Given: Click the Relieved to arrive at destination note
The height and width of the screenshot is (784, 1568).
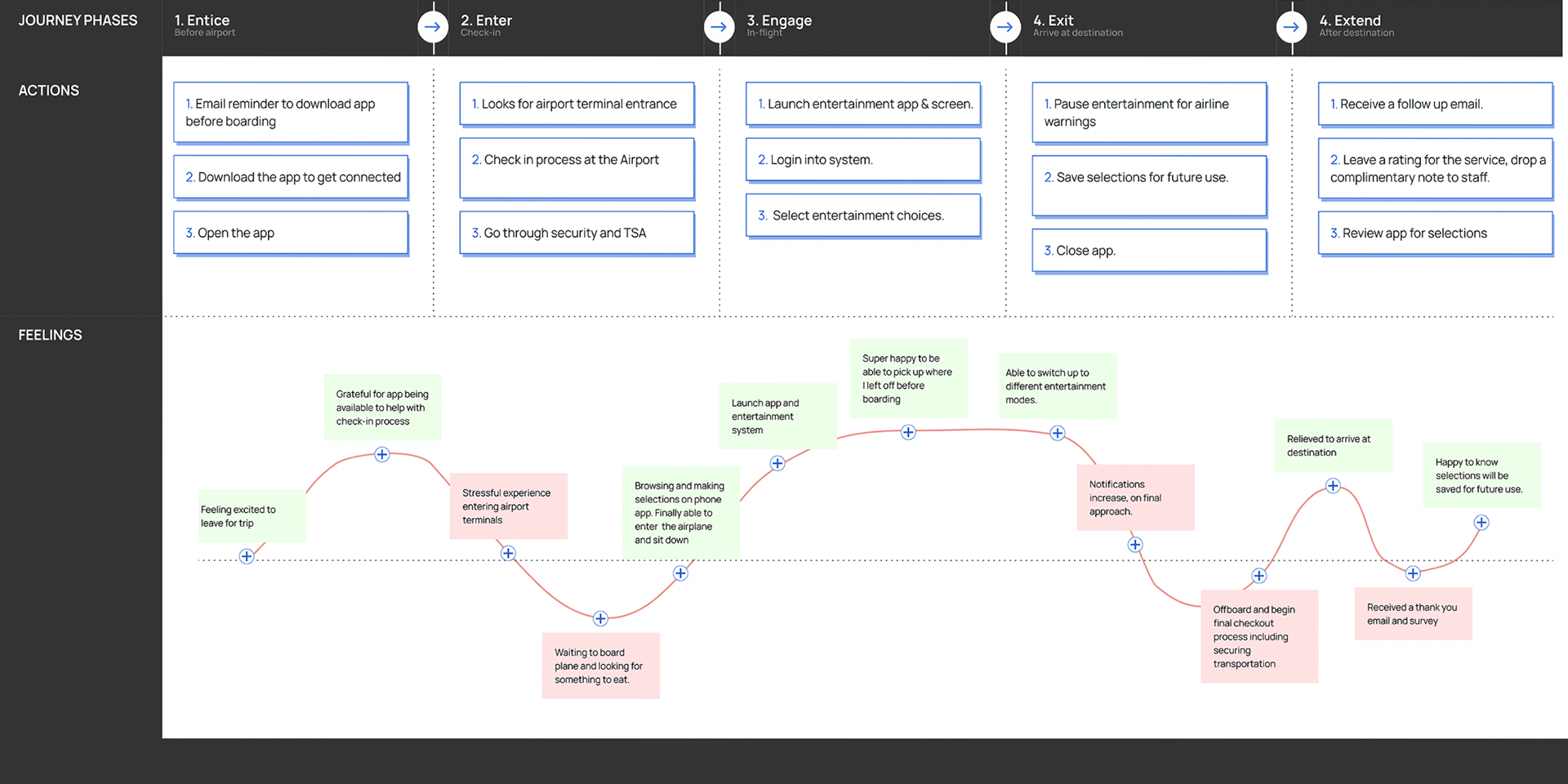Looking at the screenshot, I should [x=1333, y=446].
